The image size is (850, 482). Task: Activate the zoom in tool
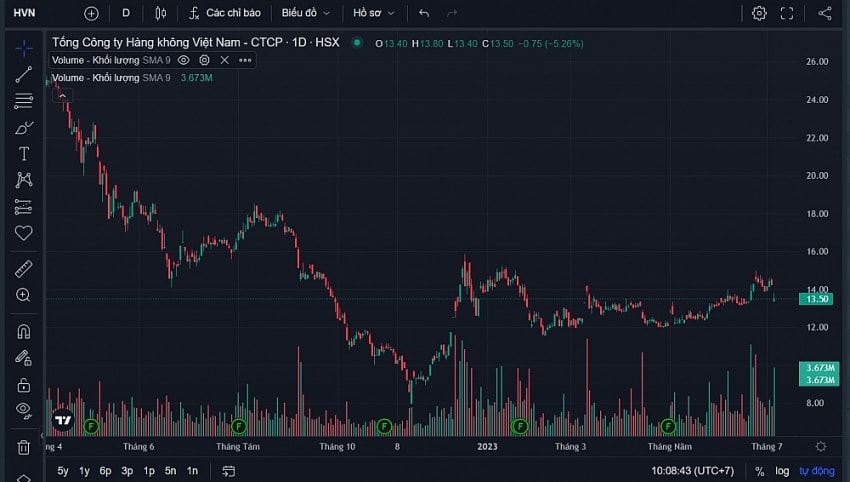coord(23,295)
